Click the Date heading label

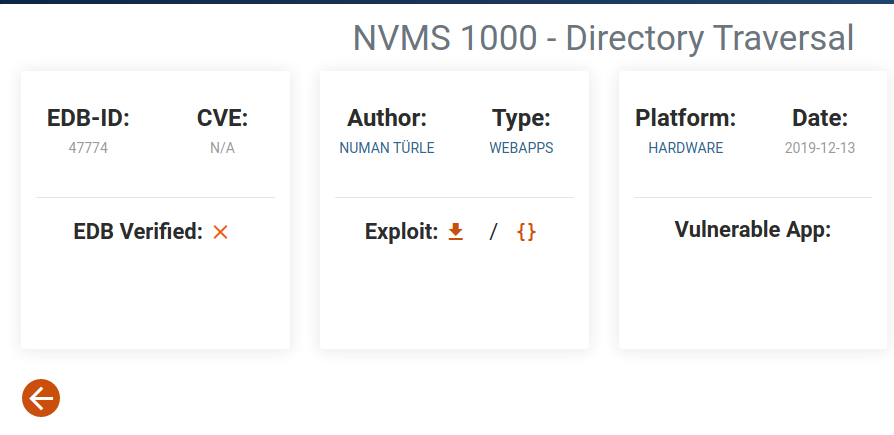[x=820, y=118]
